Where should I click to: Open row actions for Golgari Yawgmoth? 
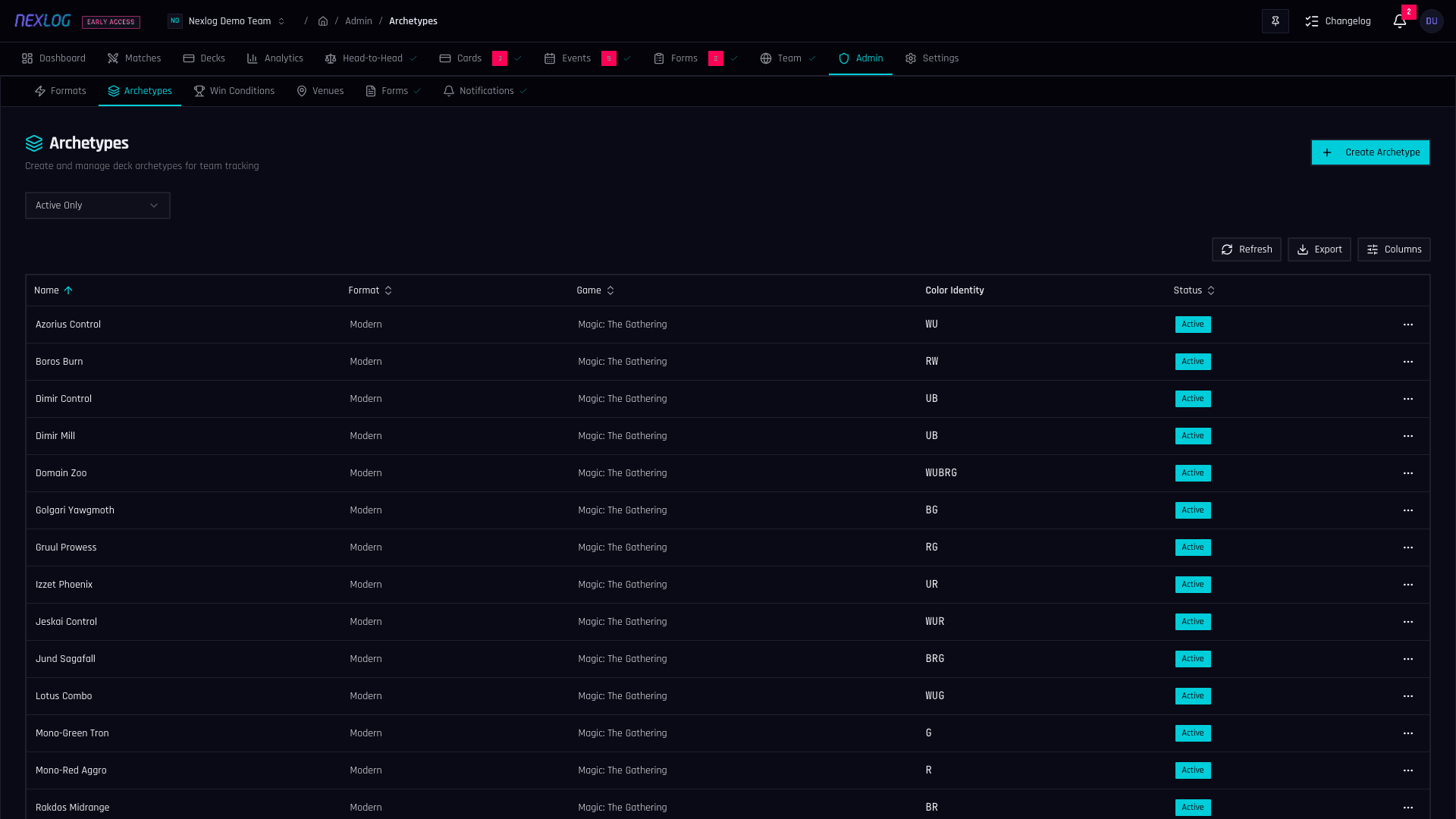coord(1408,510)
